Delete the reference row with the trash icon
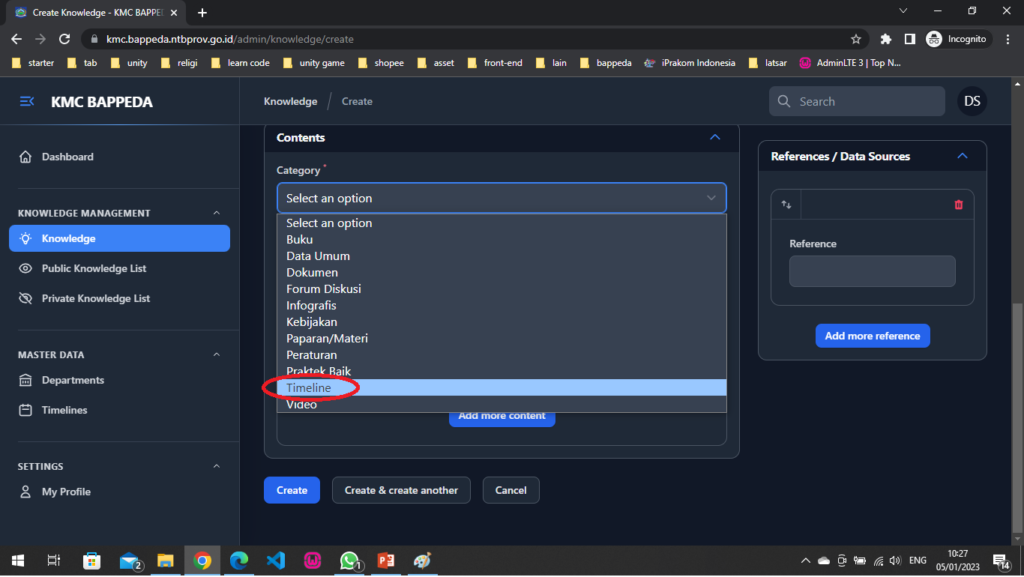1024x577 pixels. (958, 205)
